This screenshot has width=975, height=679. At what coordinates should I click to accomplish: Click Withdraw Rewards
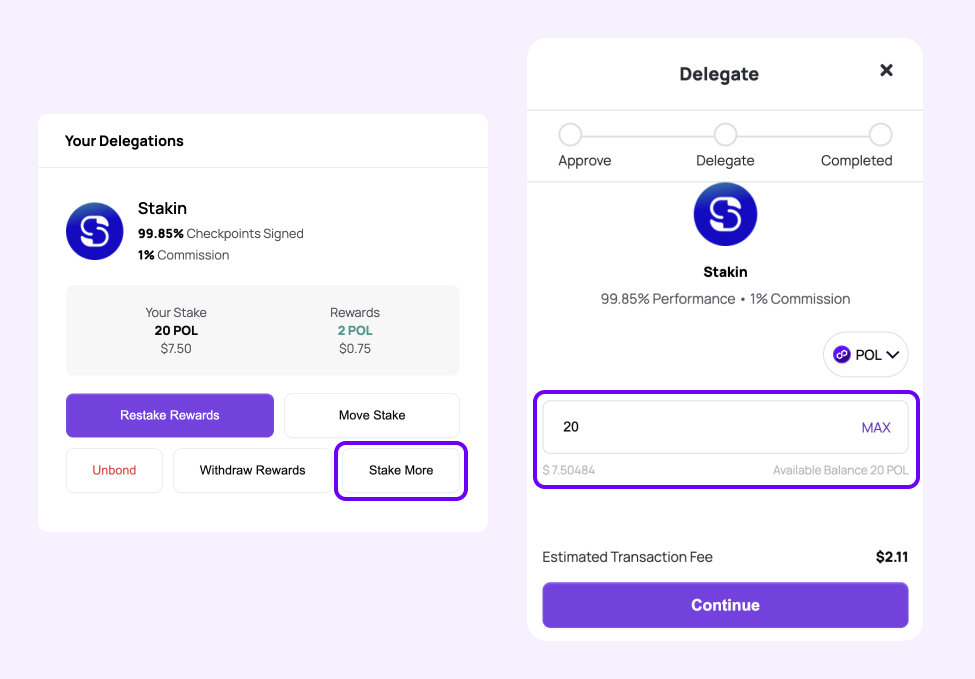251,470
